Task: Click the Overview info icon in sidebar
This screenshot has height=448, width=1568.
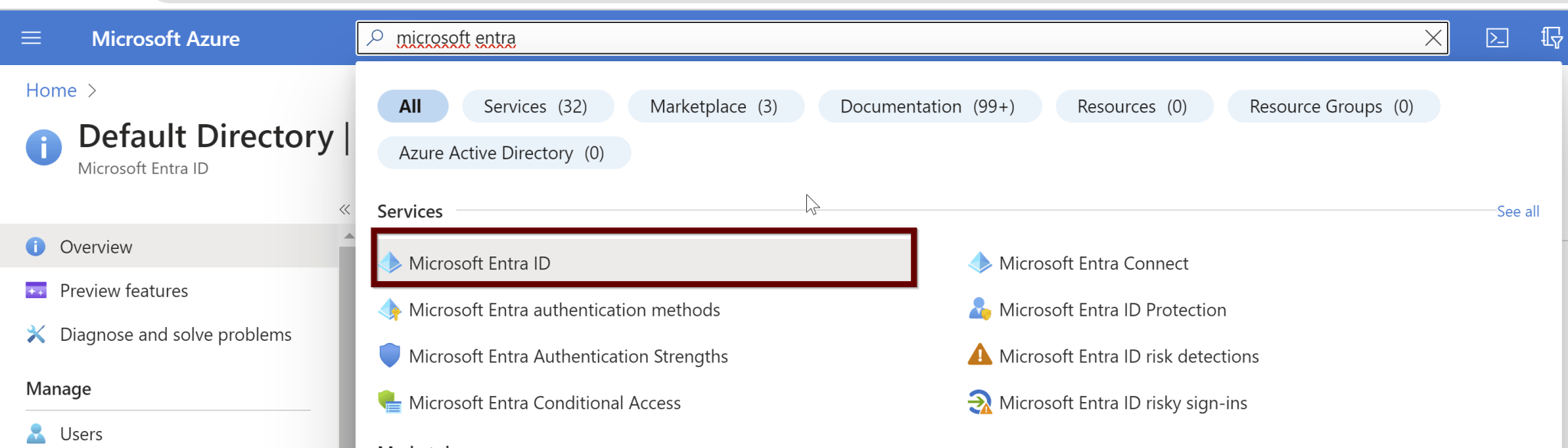Action: [x=36, y=247]
